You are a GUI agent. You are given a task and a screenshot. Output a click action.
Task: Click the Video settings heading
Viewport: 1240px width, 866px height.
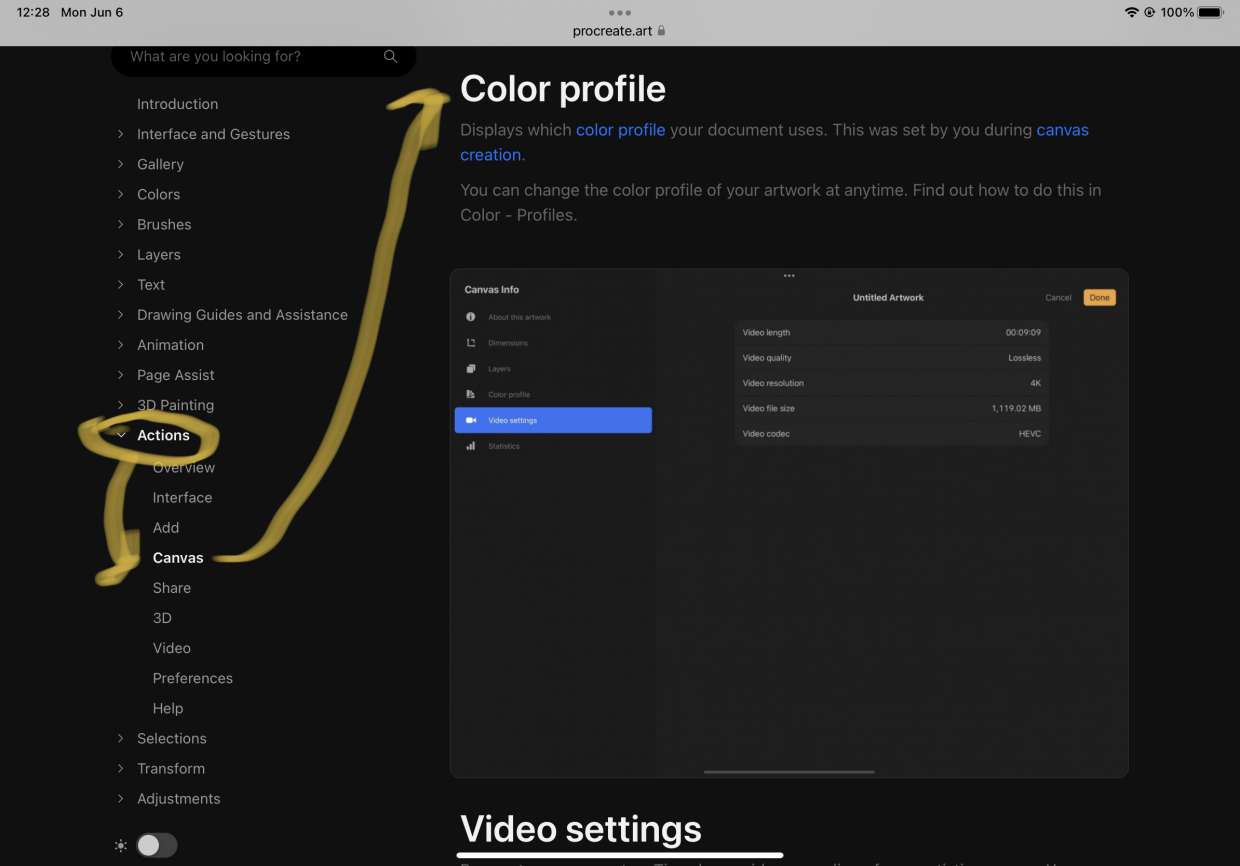click(x=581, y=829)
